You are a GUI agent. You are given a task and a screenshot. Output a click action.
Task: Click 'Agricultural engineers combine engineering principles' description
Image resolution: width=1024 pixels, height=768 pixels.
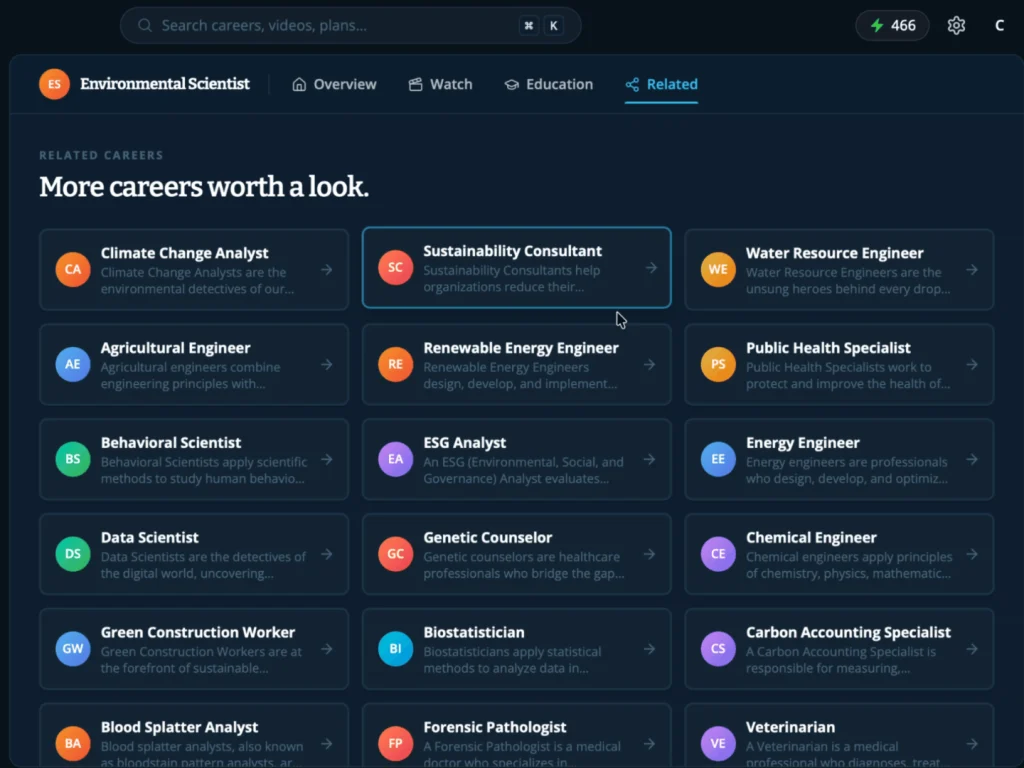pyautogui.click(x=190, y=376)
